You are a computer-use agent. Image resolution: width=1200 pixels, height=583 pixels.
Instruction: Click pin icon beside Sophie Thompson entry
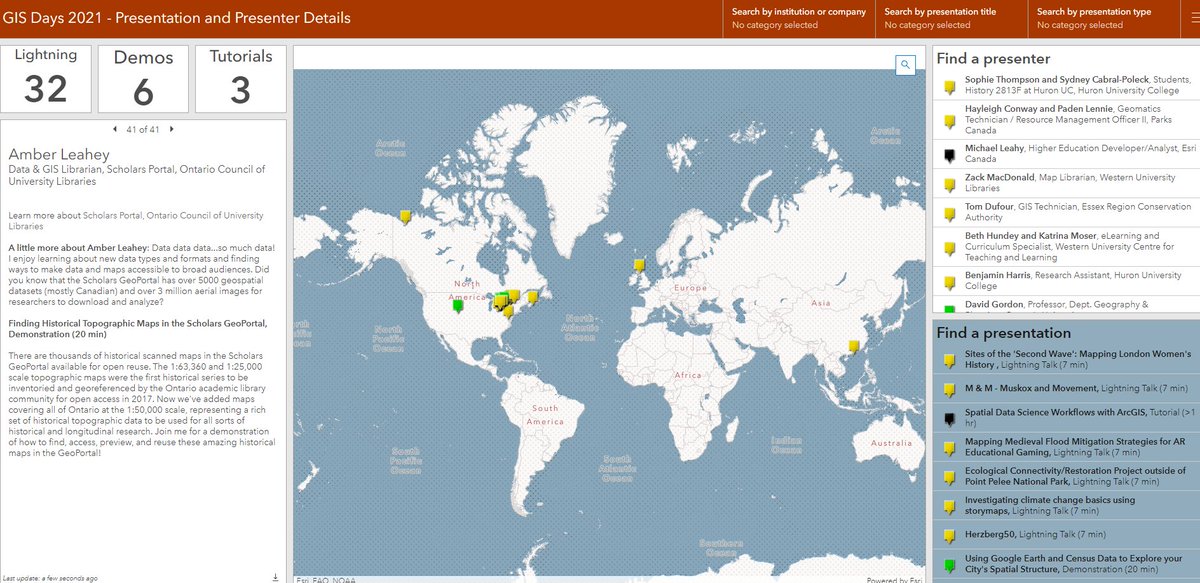click(951, 87)
